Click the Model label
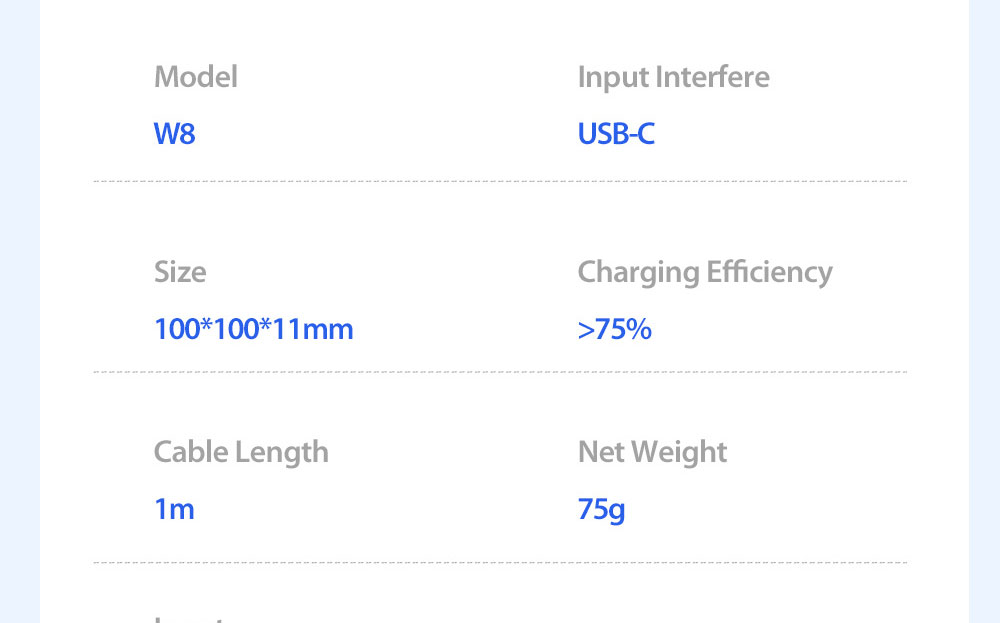 click(x=196, y=77)
